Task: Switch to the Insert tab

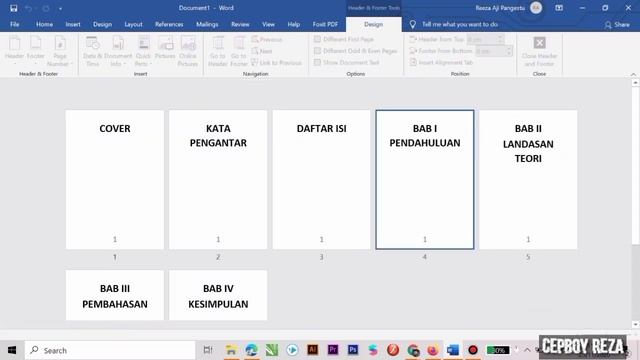Action: pos(73,24)
